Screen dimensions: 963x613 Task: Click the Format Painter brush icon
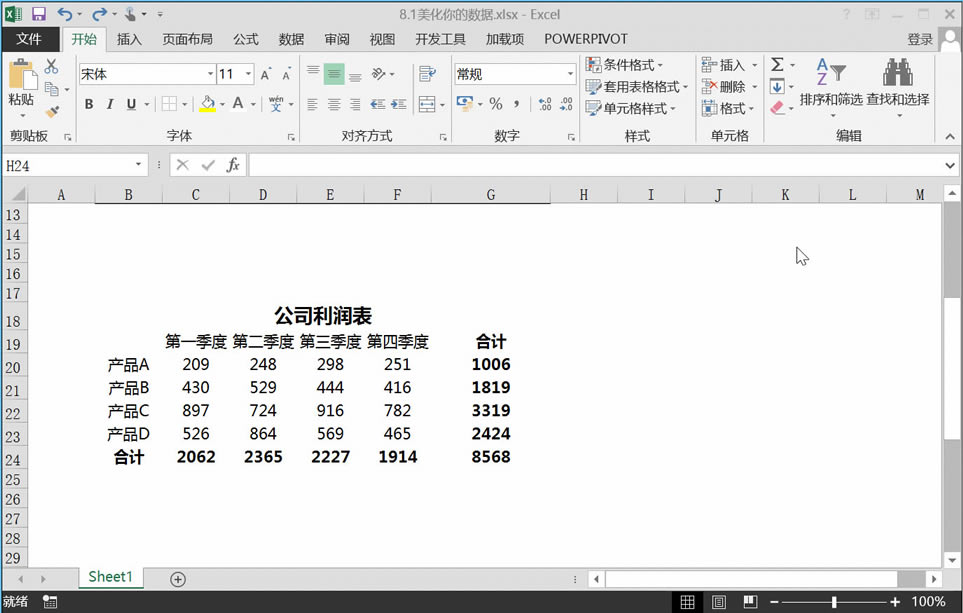(52, 111)
